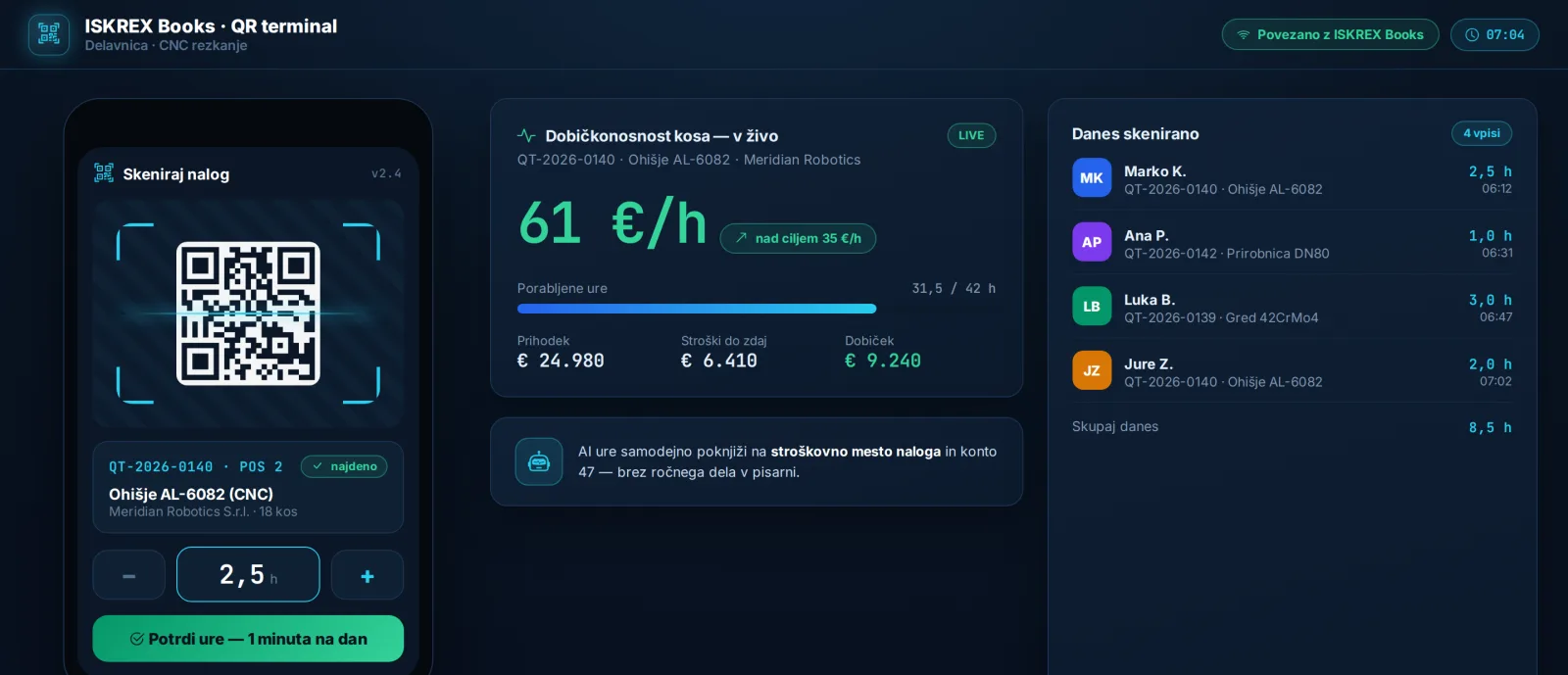Click the scan icon beside Skeniraj nalog
Screen dimensions: 1568x675
point(104,173)
